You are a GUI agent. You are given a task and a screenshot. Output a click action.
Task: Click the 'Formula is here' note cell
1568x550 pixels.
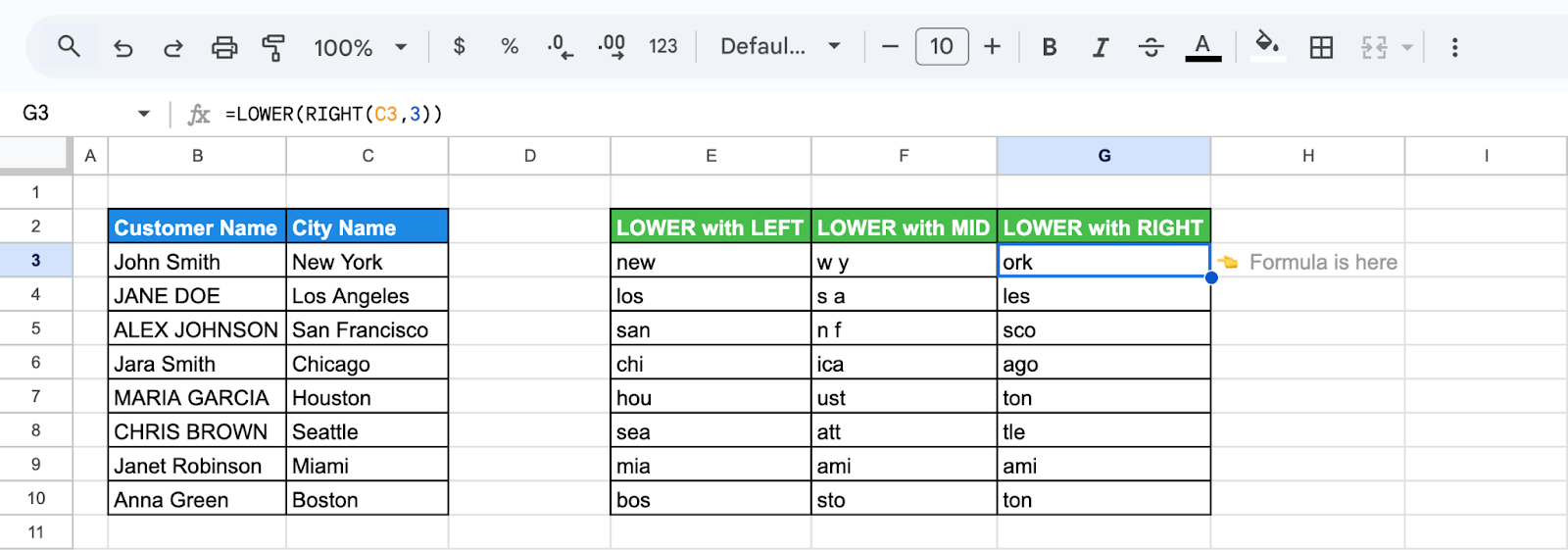pyautogui.click(x=1307, y=261)
